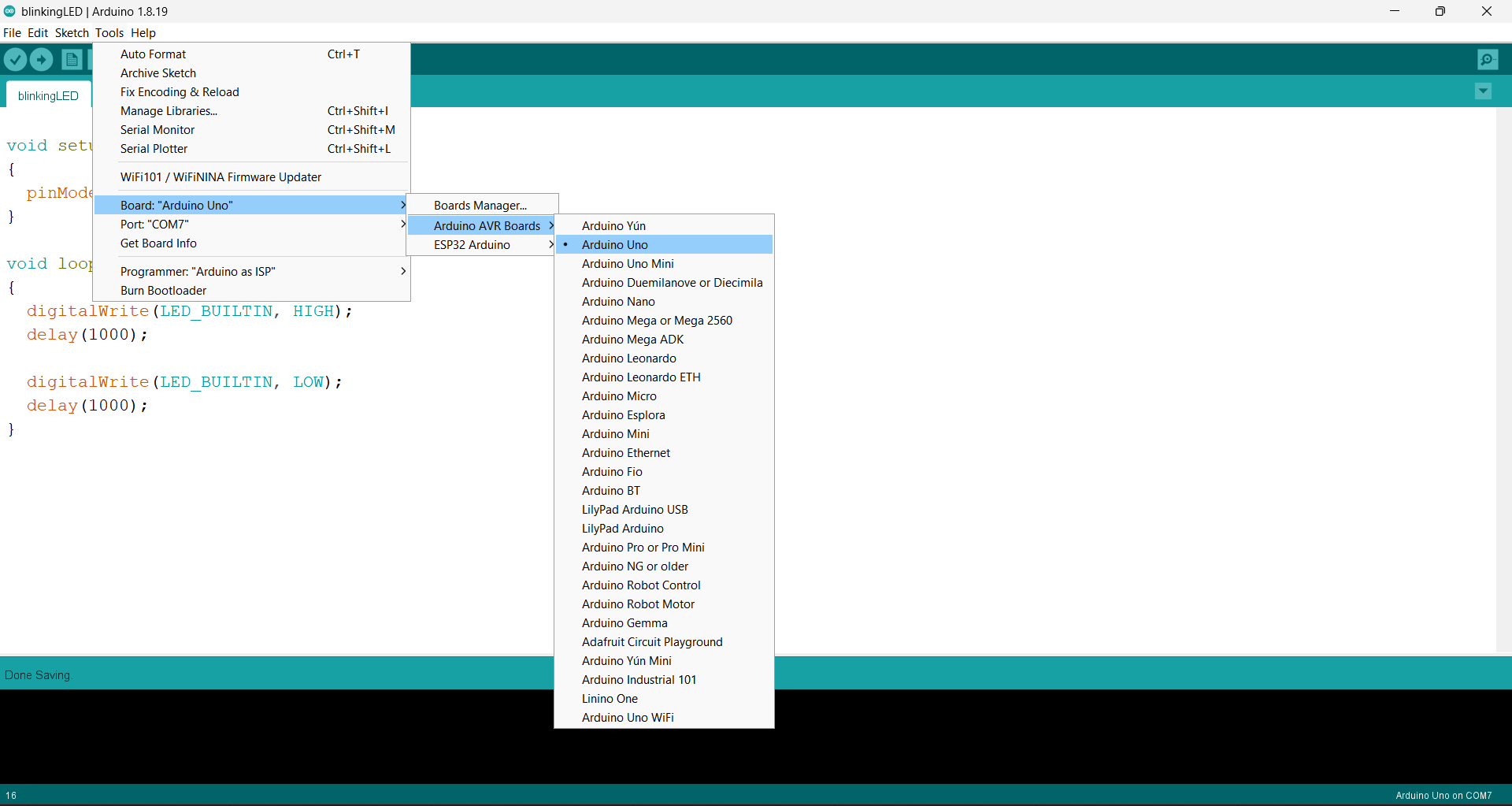This screenshot has height=806, width=1512.
Task: Select Arduino Nano board
Action: (x=664, y=302)
